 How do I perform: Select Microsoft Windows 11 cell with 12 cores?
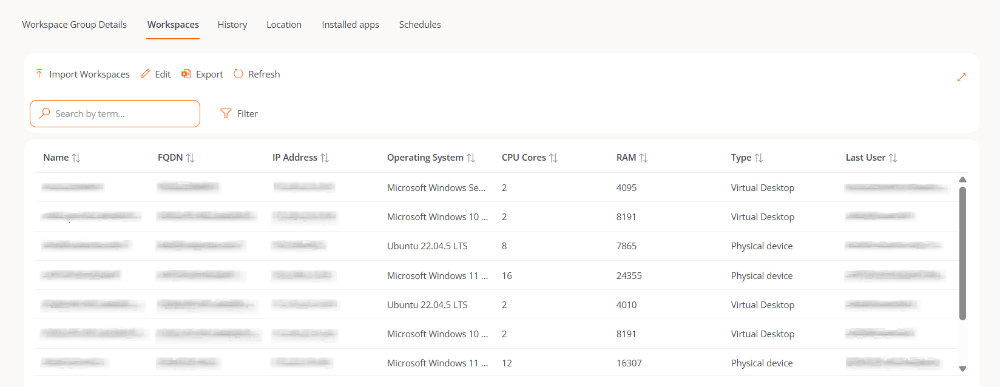[x=438, y=363]
